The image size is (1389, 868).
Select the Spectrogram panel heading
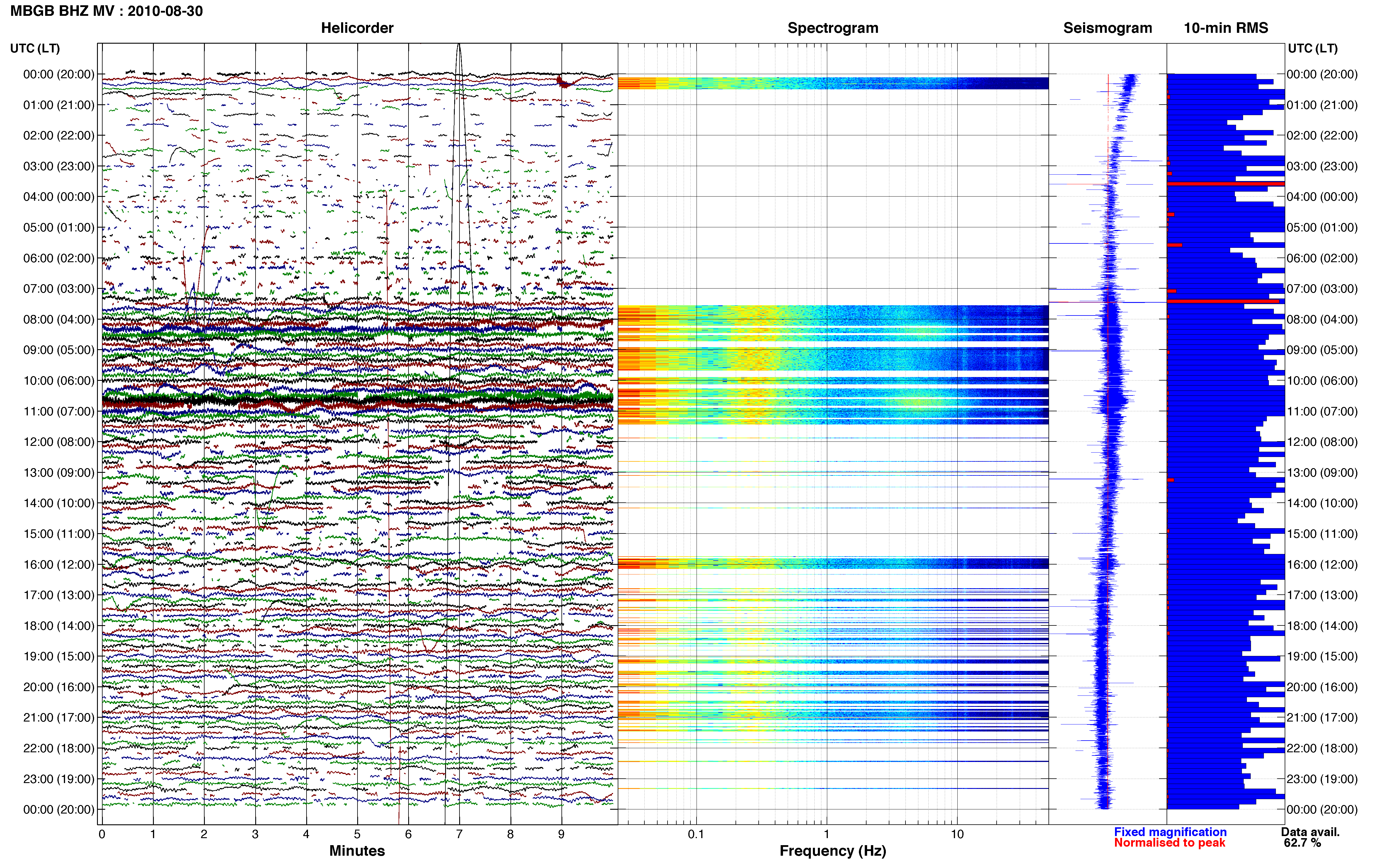833,28
